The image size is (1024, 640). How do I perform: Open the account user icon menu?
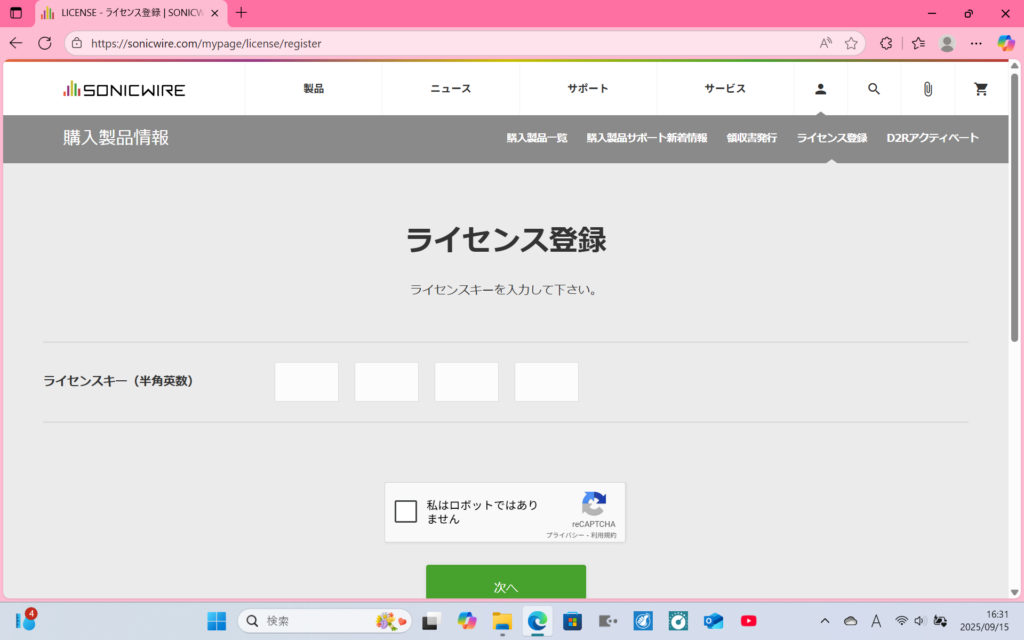coord(820,89)
